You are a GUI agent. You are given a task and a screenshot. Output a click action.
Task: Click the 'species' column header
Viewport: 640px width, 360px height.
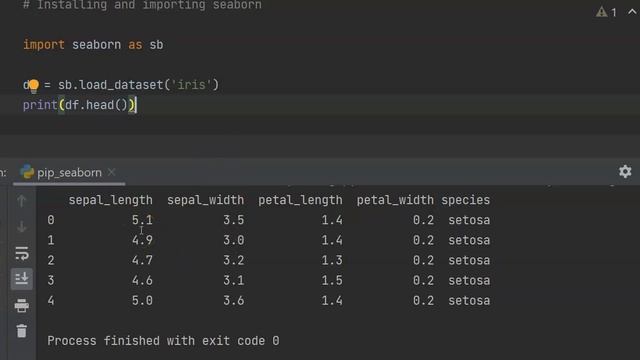pos(465,200)
